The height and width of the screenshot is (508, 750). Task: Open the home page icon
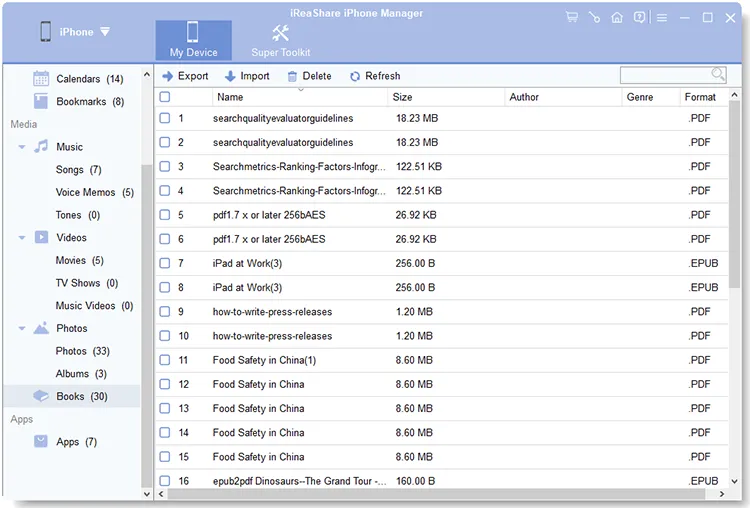617,17
